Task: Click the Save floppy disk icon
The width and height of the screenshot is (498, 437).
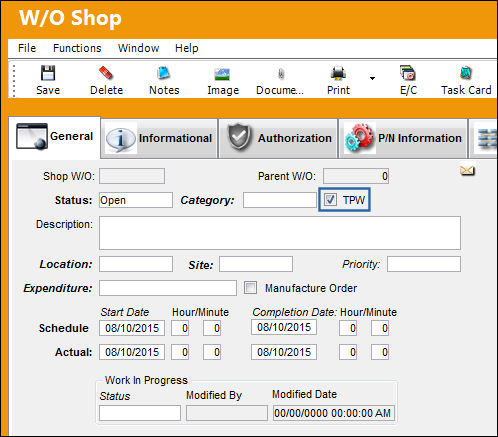Action: pyautogui.click(x=48, y=73)
